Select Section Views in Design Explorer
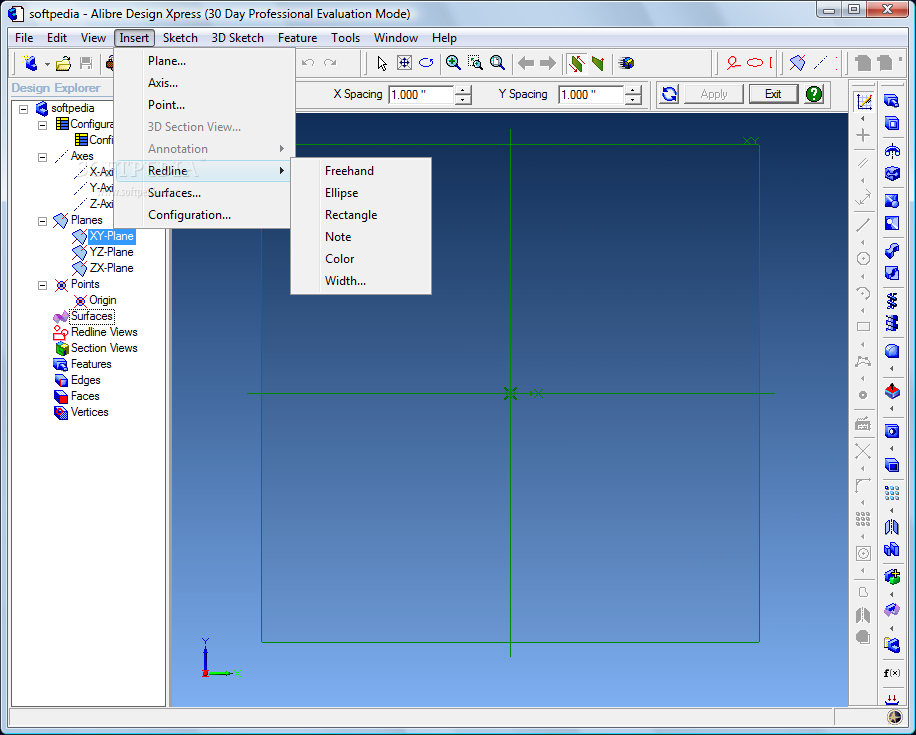This screenshot has height=735, width=916. click(x=104, y=348)
